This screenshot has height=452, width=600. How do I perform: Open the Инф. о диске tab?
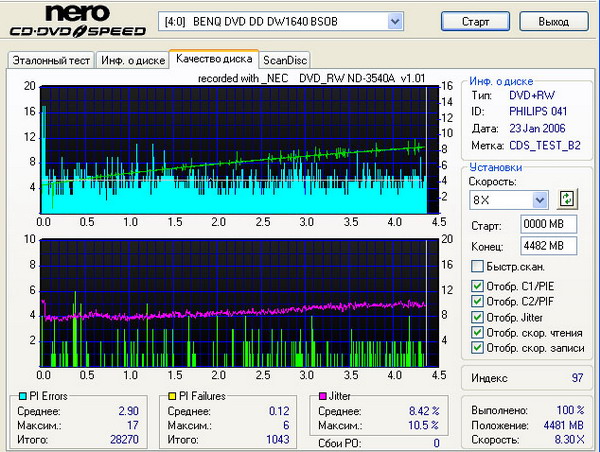point(133,60)
